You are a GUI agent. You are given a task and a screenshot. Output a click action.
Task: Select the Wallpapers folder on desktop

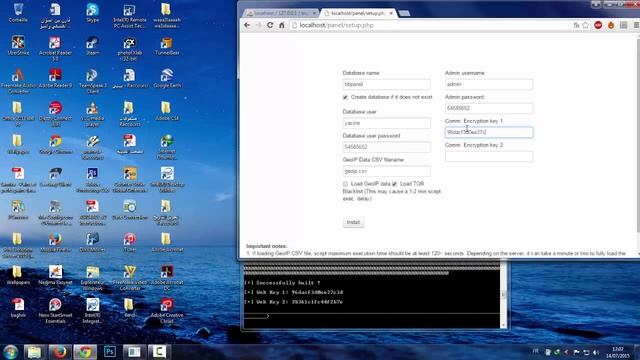click(x=18, y=275)
